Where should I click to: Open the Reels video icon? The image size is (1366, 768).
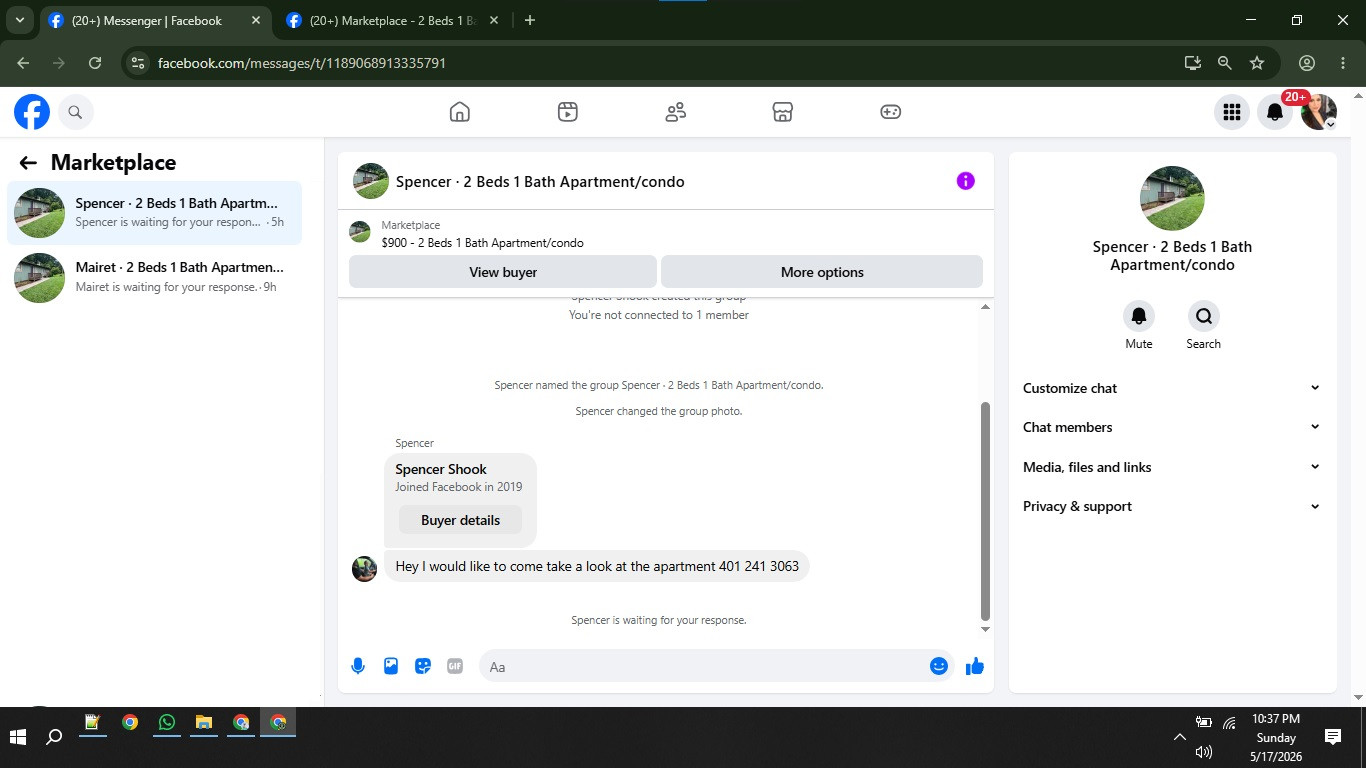click(x=568, y=112)
